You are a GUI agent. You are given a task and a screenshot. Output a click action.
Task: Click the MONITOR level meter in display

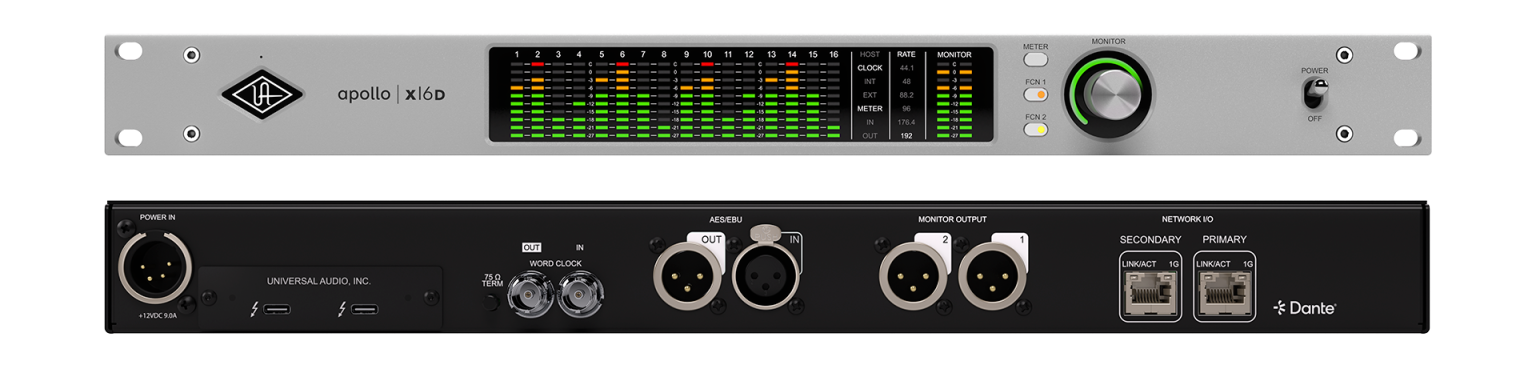[x=954, y=99]
